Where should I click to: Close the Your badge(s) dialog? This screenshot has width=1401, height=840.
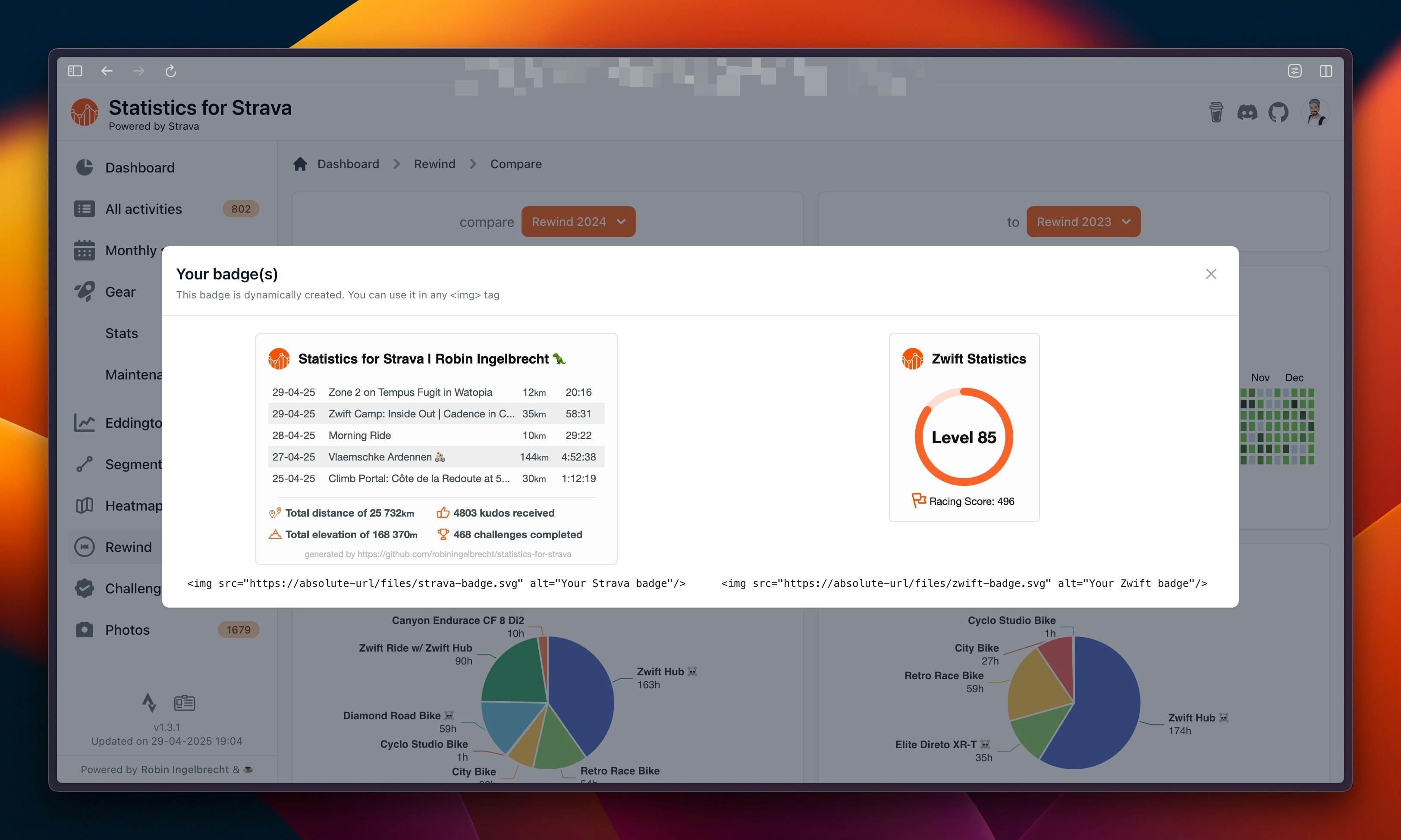click(x=1211, y=274)
